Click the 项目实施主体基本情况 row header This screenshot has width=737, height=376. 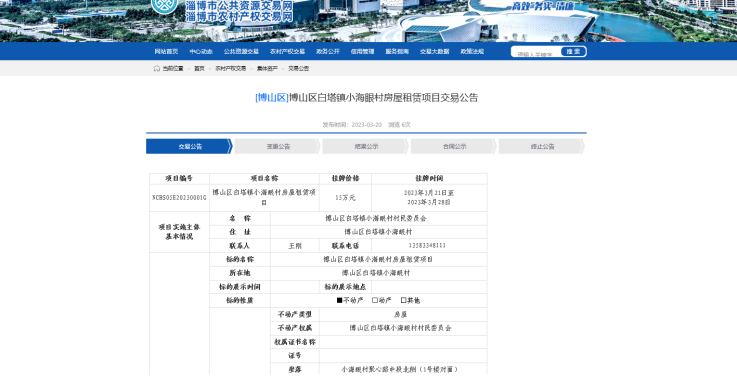(x=180, y=232)
